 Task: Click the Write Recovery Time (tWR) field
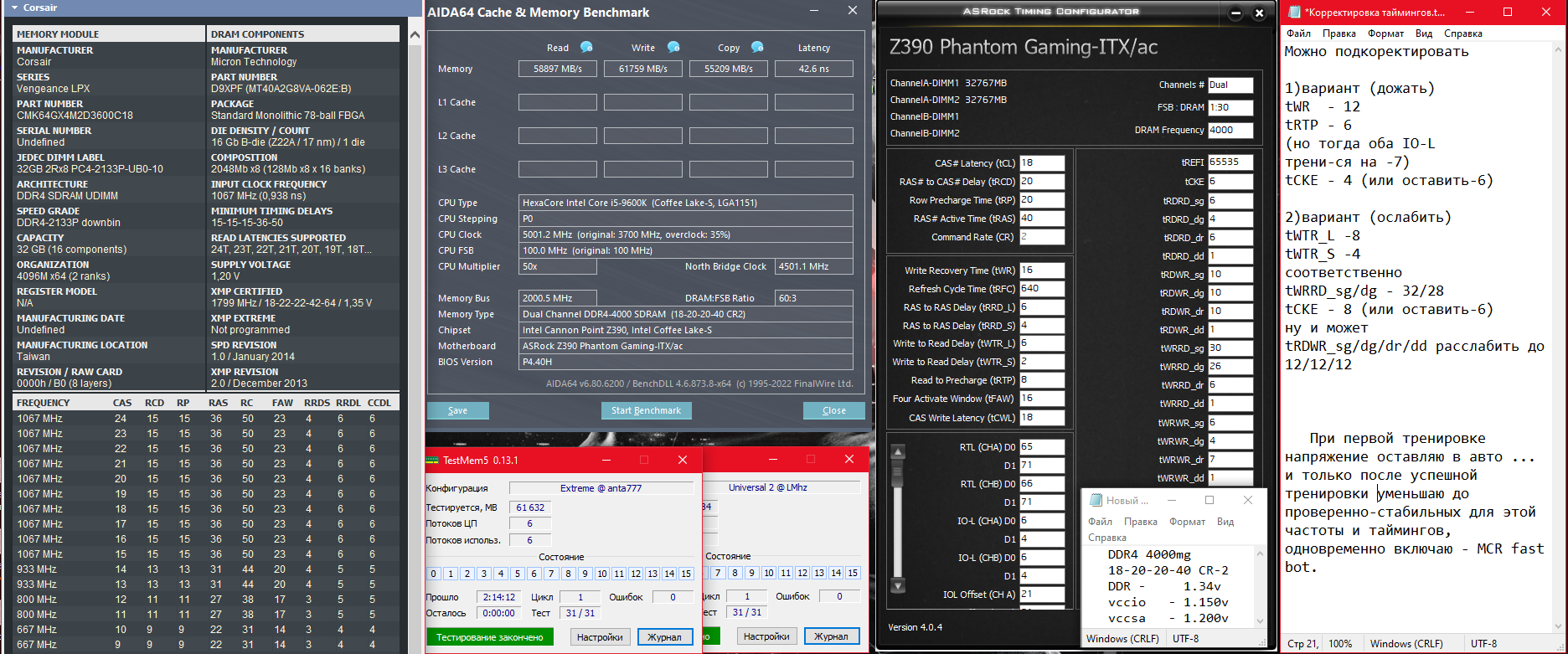pos(1042,270)
